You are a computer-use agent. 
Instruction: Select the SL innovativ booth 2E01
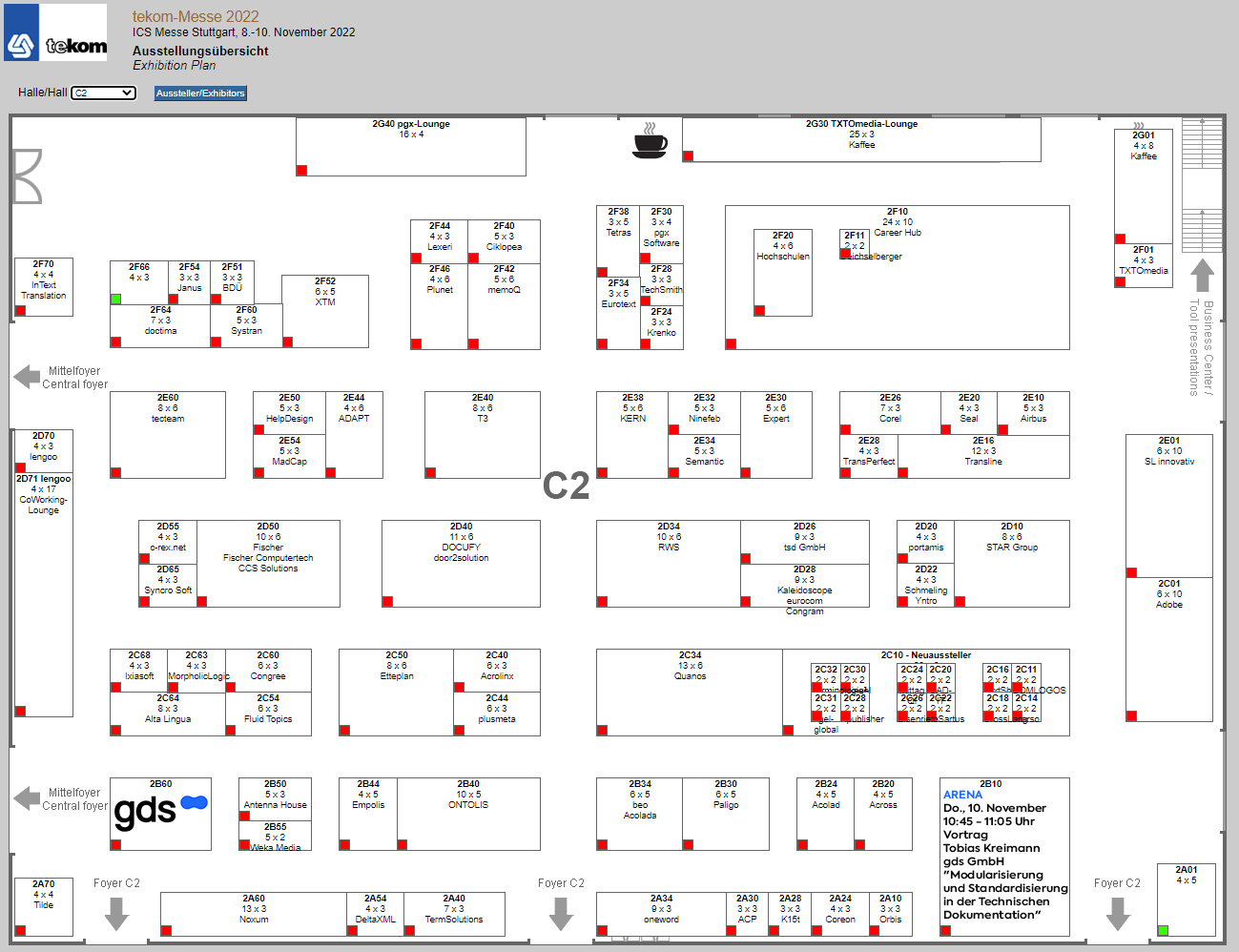1169,507
